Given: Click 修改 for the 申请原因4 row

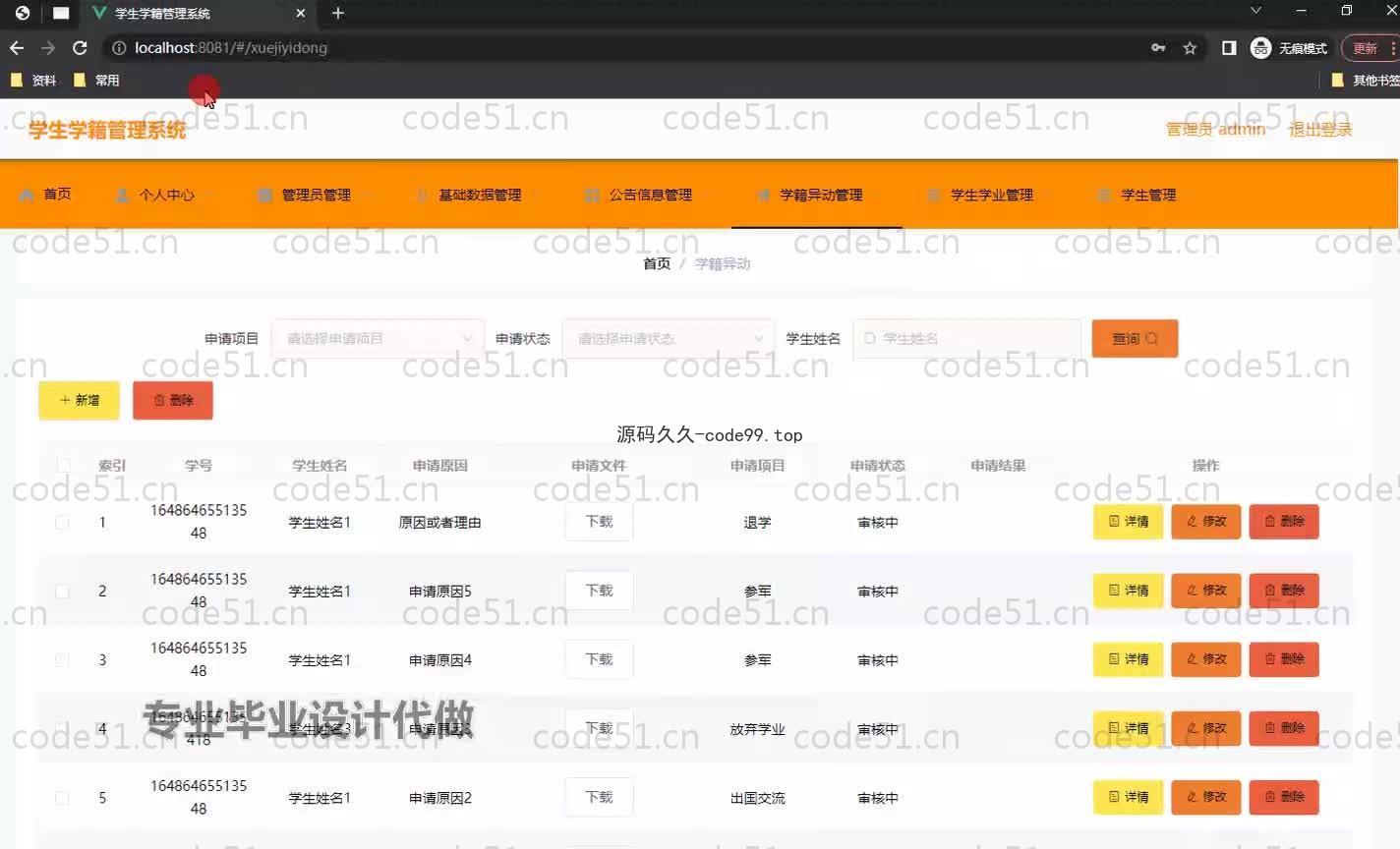Looking at the screenshot, I should (1206, 659).
